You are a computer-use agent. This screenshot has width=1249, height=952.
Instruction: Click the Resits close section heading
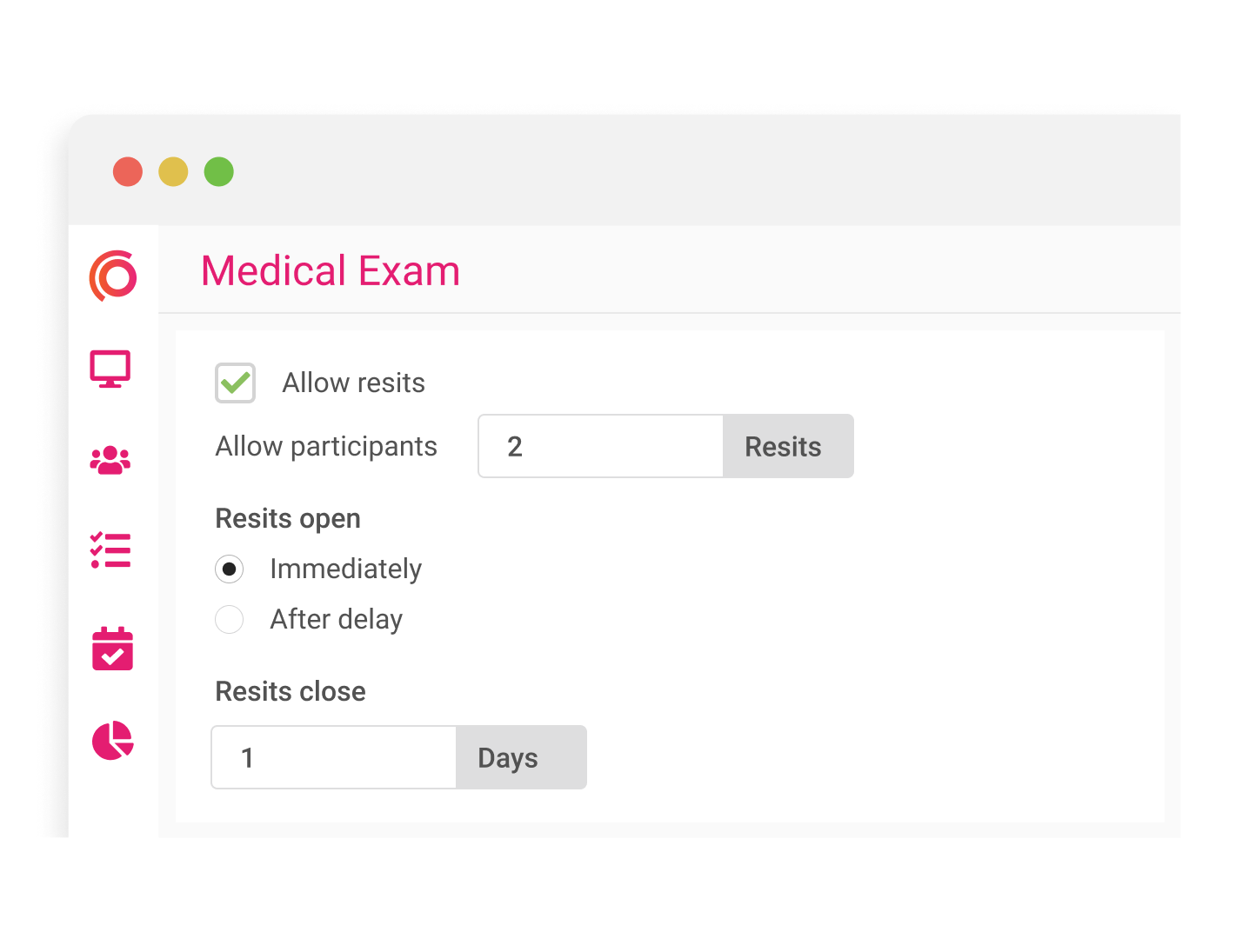pyautogui.click(x=290, y=691)
